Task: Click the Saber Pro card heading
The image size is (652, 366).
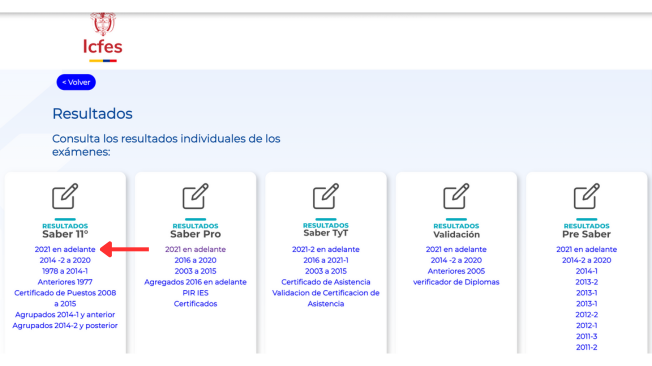Action: point(195,234)
